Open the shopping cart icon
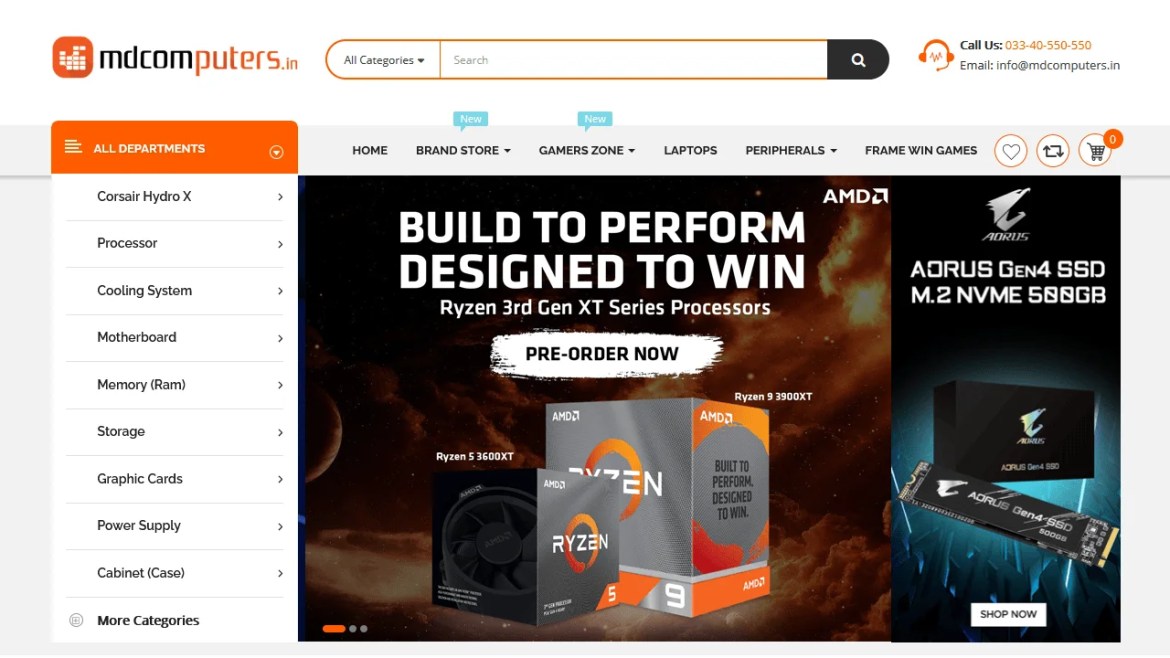 coord(1095,151)
